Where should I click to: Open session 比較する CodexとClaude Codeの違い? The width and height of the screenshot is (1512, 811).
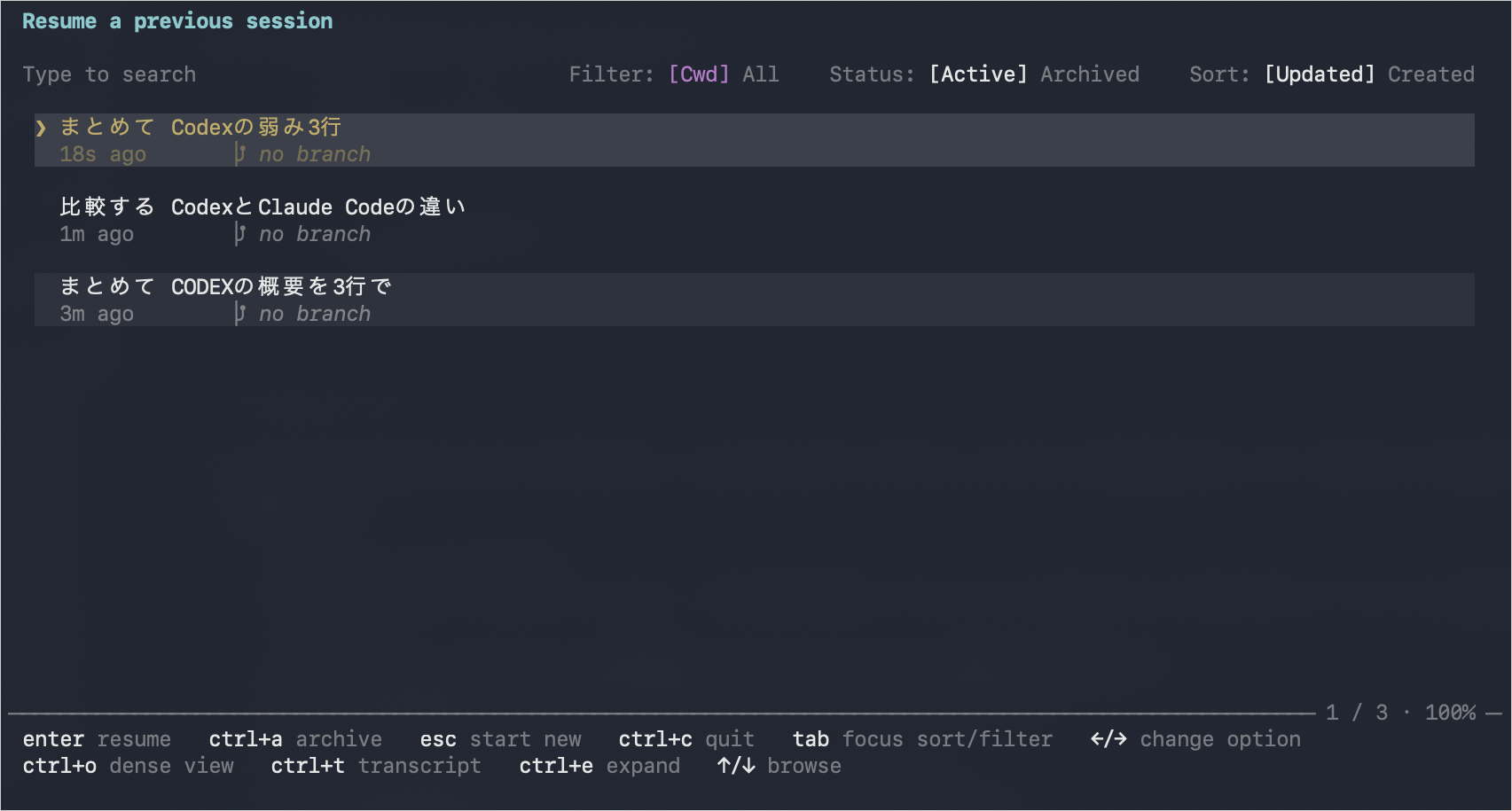[x=755, y=220]
